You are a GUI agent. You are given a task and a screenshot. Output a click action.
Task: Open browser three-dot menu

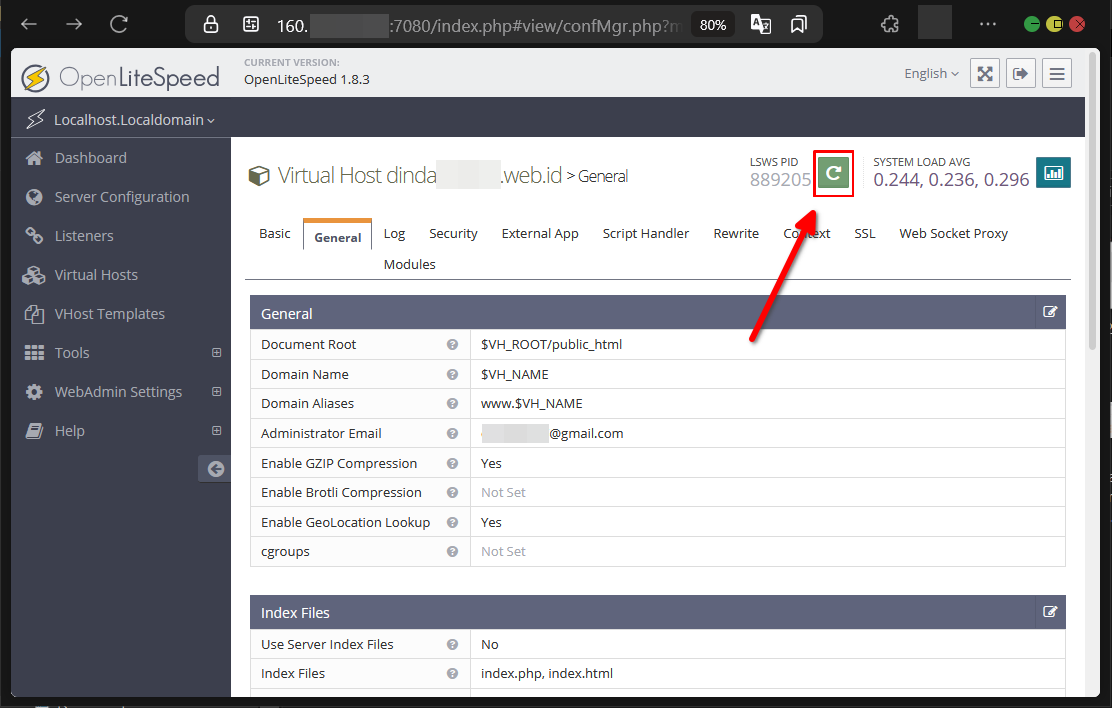(x=987, y=25)
